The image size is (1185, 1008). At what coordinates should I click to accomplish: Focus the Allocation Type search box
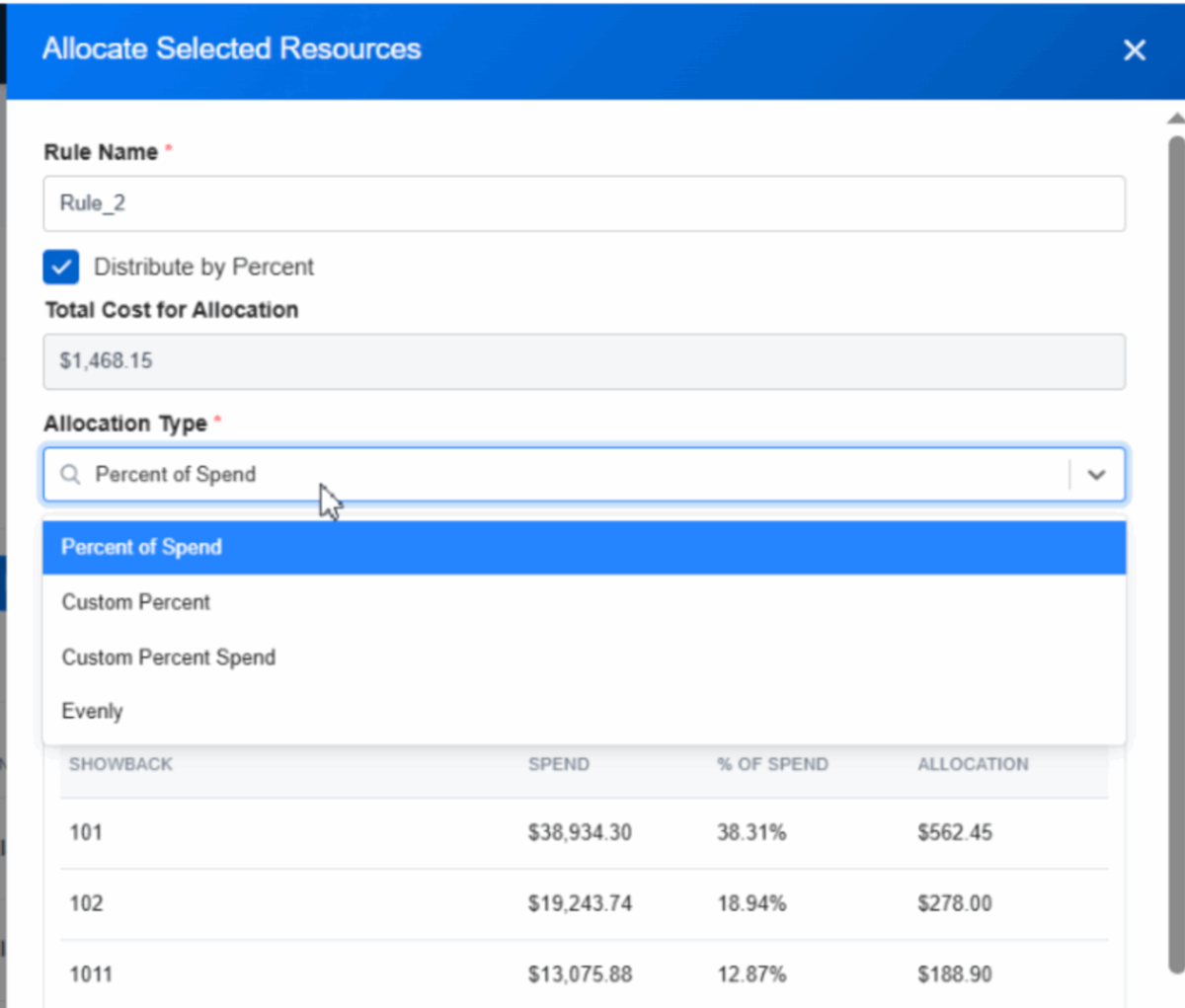[578, 475]
